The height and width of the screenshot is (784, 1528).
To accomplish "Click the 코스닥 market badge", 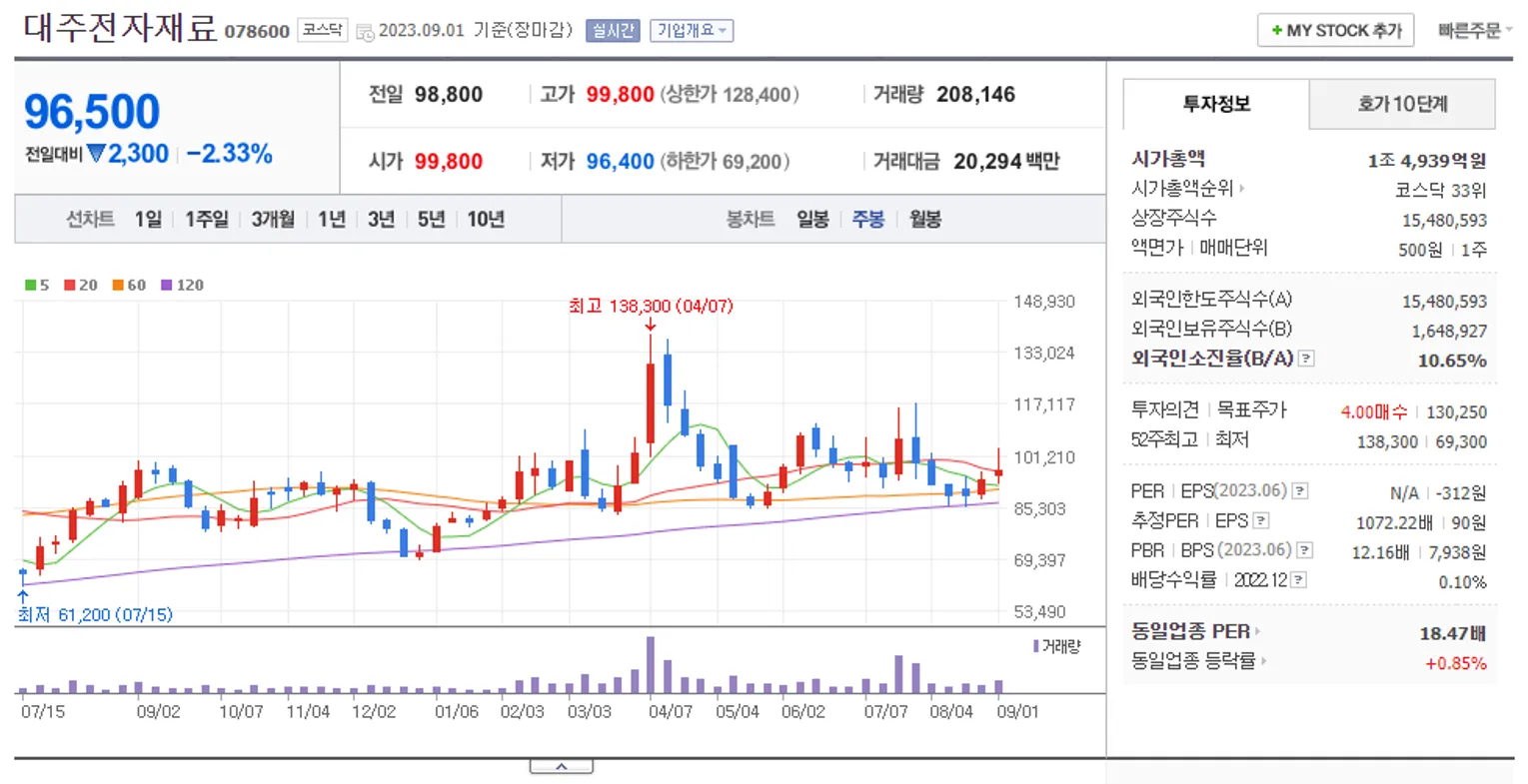I will coord(323,31).
